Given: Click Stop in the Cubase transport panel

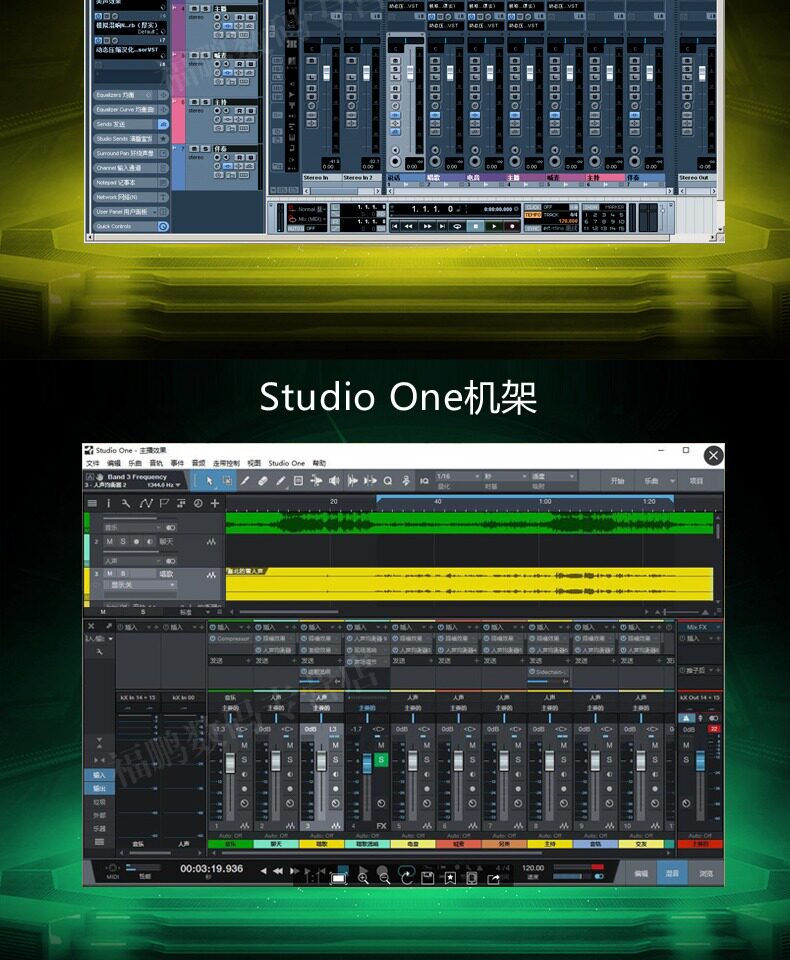Looking at the screenshot, I should [x=476, y=226].
